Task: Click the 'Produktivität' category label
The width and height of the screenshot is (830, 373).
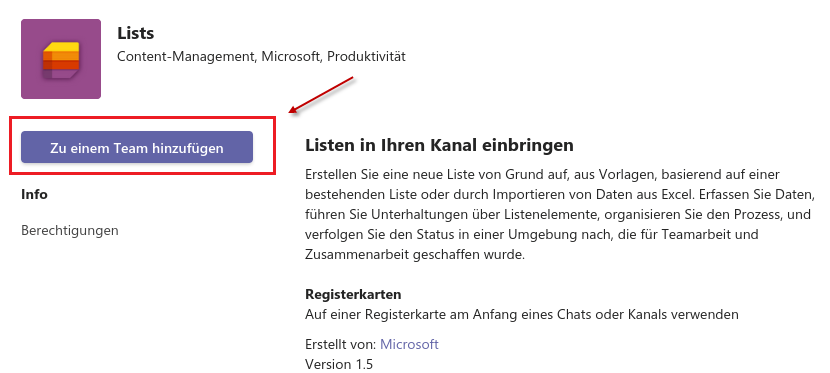Action: click(x=366, y=57)
